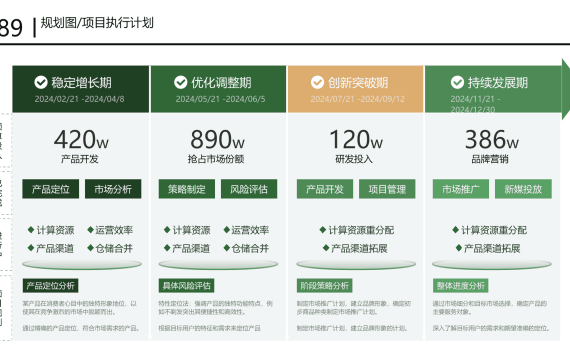The height and width of the screenshot is (360, 570).
Task: Click 运营效率 bullet in the 稳定增长期 column
Action: pos(110,230)
